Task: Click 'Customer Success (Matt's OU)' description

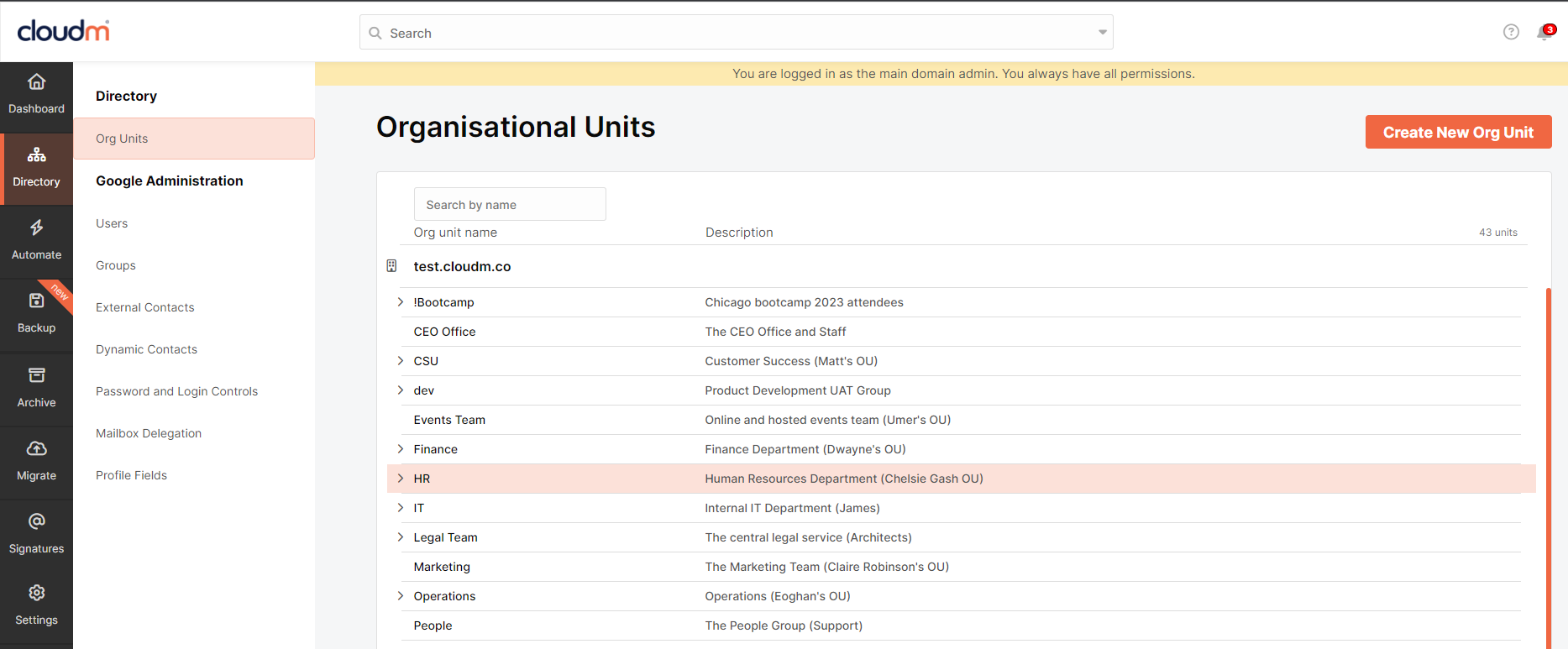Action: [x=791, y=361]
